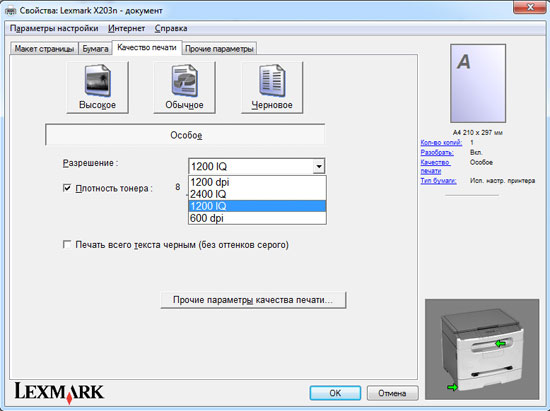Open the Качество печати summary link

(x=436, y=167)
